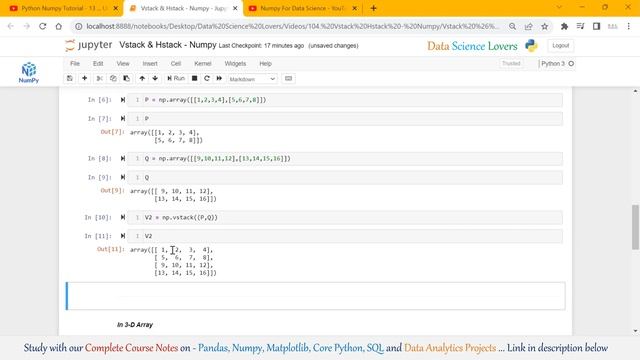Reload the page

tap(42, 27)
